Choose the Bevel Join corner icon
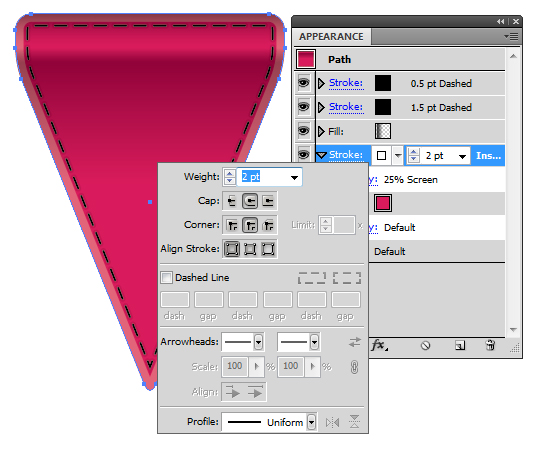Image resolution: width=539 pixels, height=450 pixels. pos(268,225)
